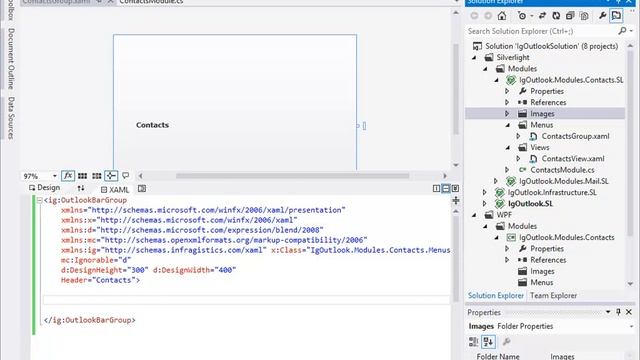Click the Property Pages wrench icon in Properties
The height and width of the screenshot is (360, 640).
pos(506,342)
